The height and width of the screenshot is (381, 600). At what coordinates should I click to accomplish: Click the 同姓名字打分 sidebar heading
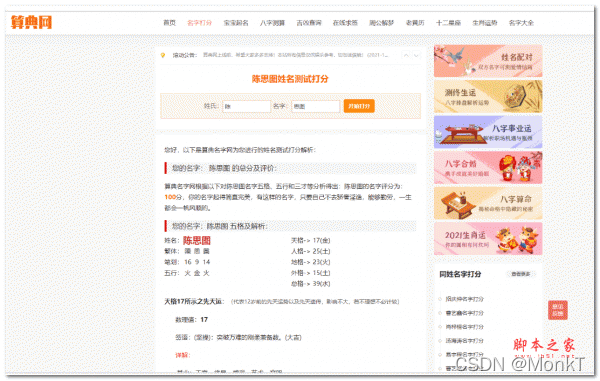tap(460, 274)
